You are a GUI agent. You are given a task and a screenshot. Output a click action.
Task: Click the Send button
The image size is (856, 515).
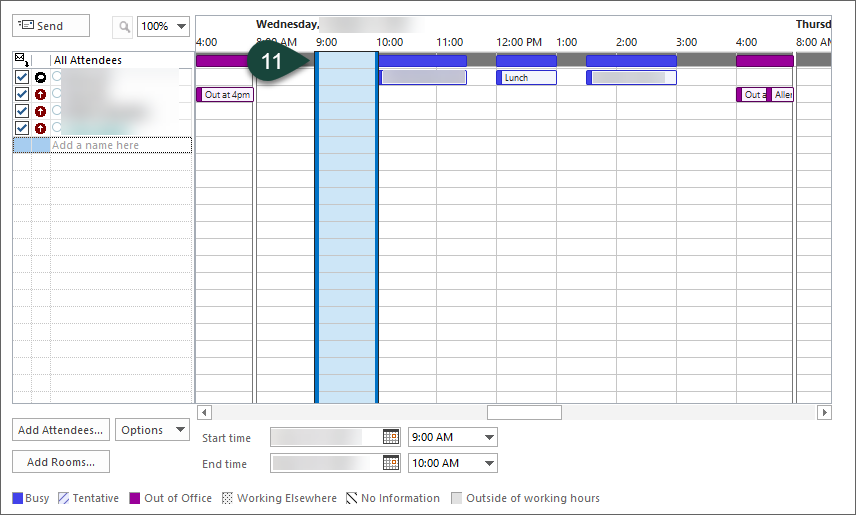pyautogui.click(x=50, y=26)
